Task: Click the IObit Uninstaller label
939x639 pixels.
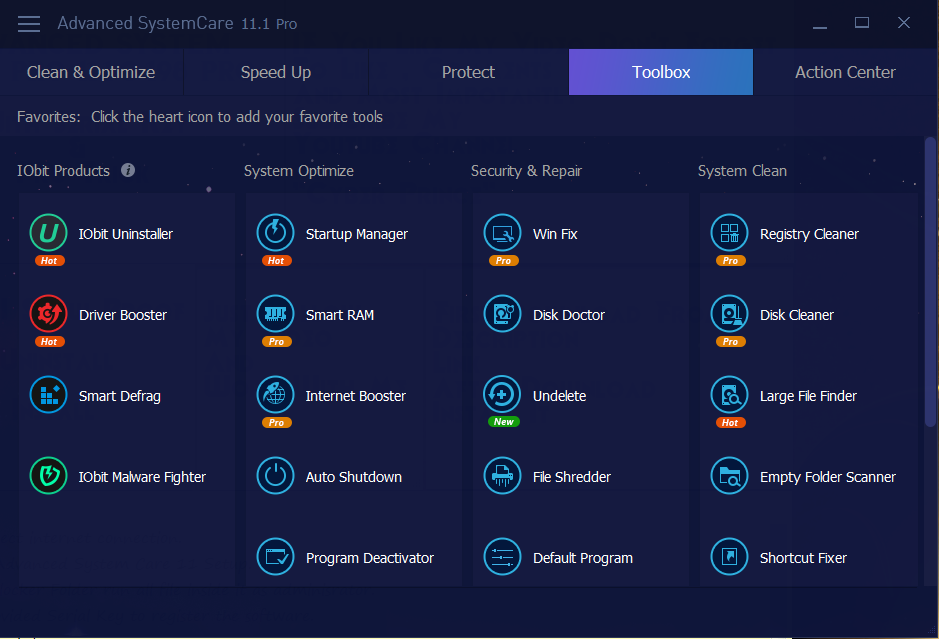Action: point(126,234)
